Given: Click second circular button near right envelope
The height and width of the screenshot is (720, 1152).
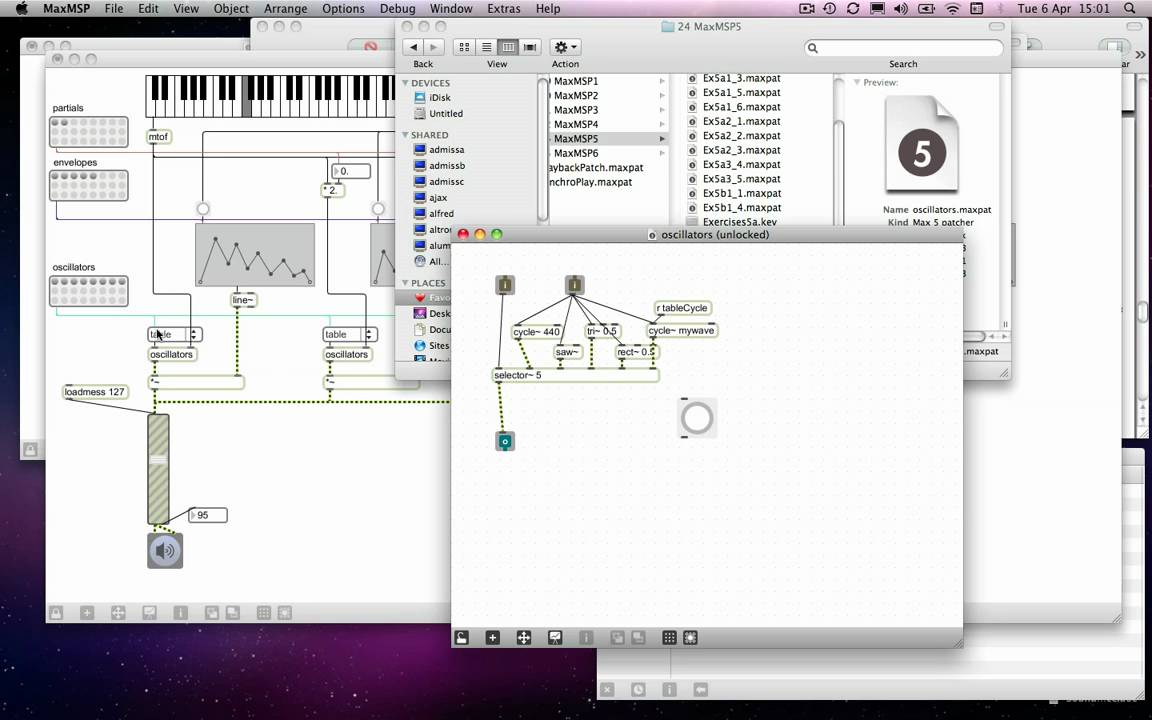Looking at the screenshot, I should coord(378,209).
